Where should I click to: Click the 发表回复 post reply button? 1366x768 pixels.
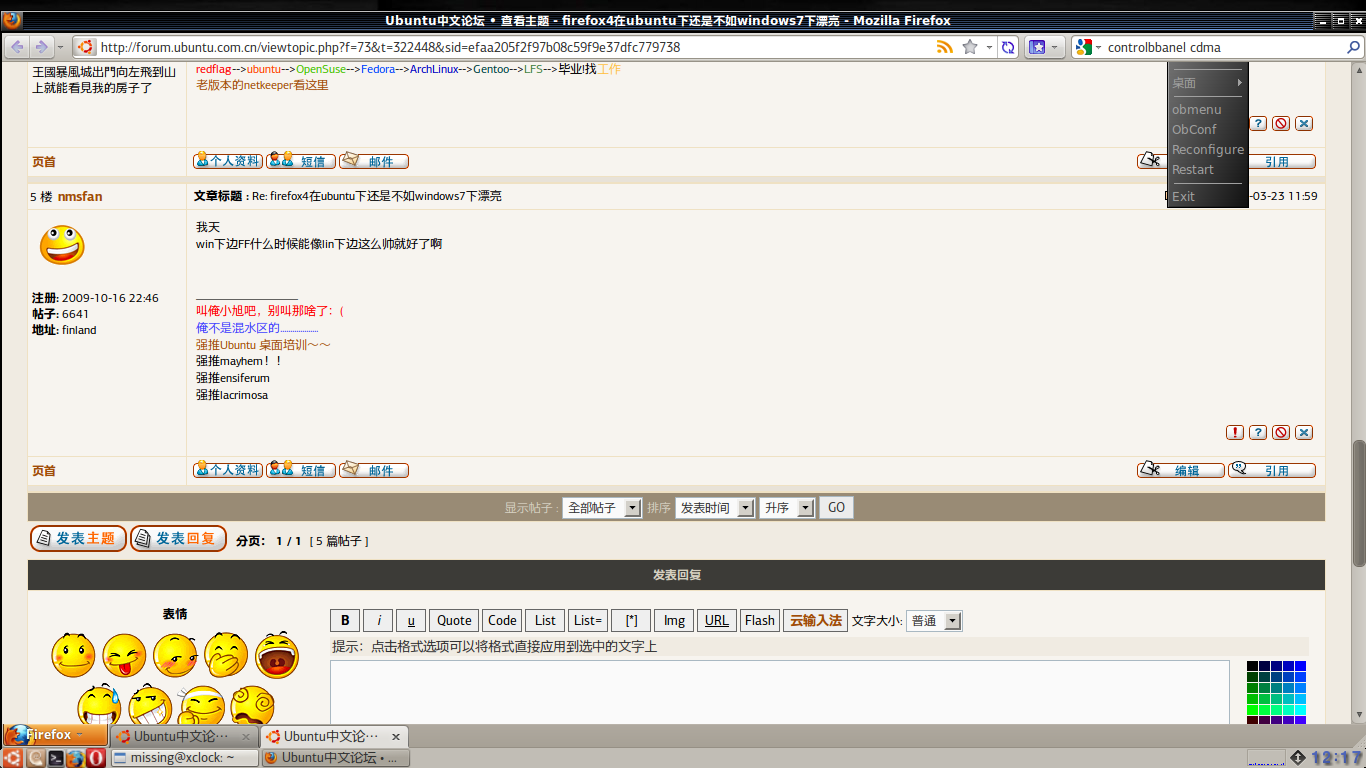178,538
